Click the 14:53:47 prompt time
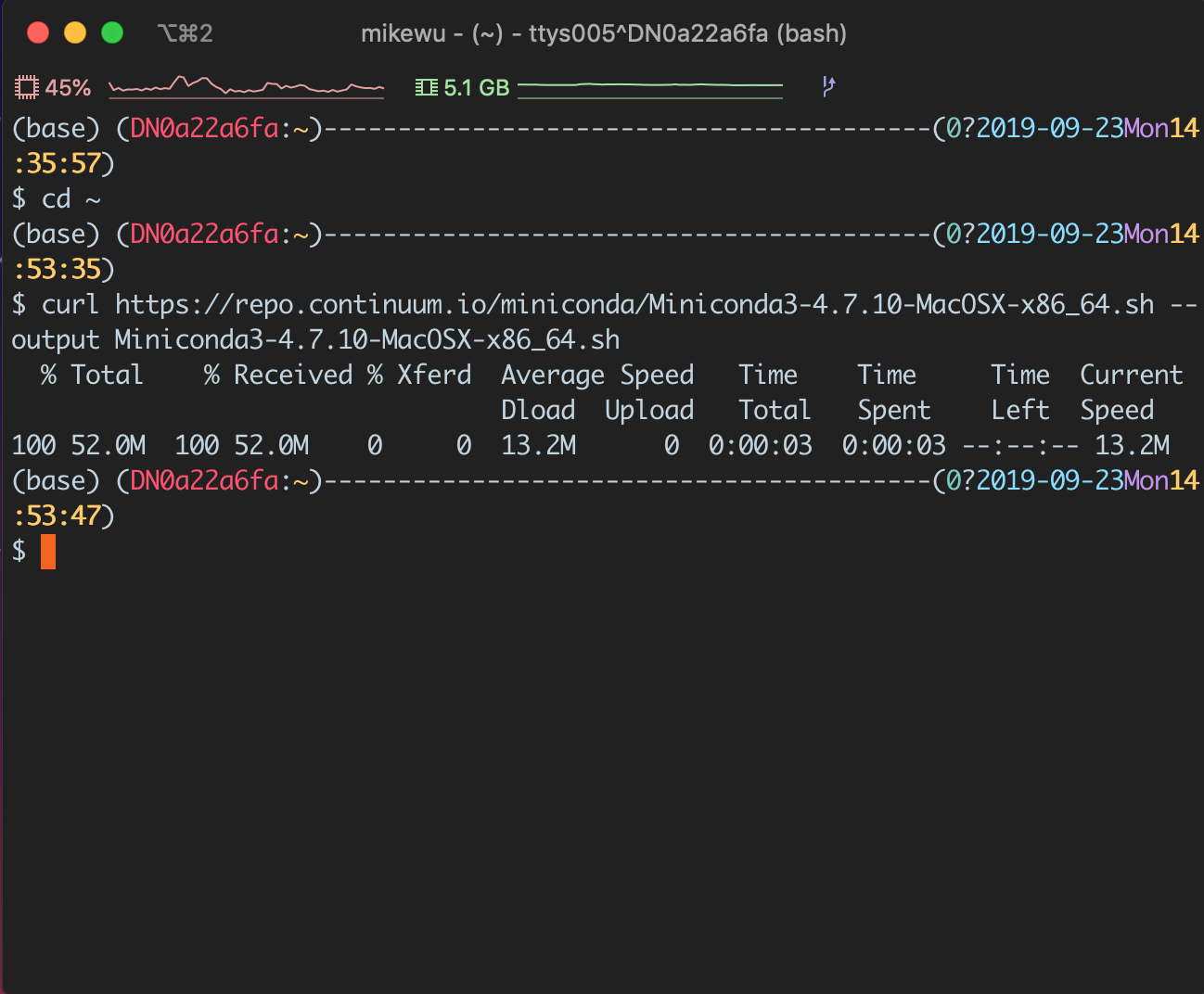Image resolution: width=1204 pixels, height=994 pixels. pos(61,516)
